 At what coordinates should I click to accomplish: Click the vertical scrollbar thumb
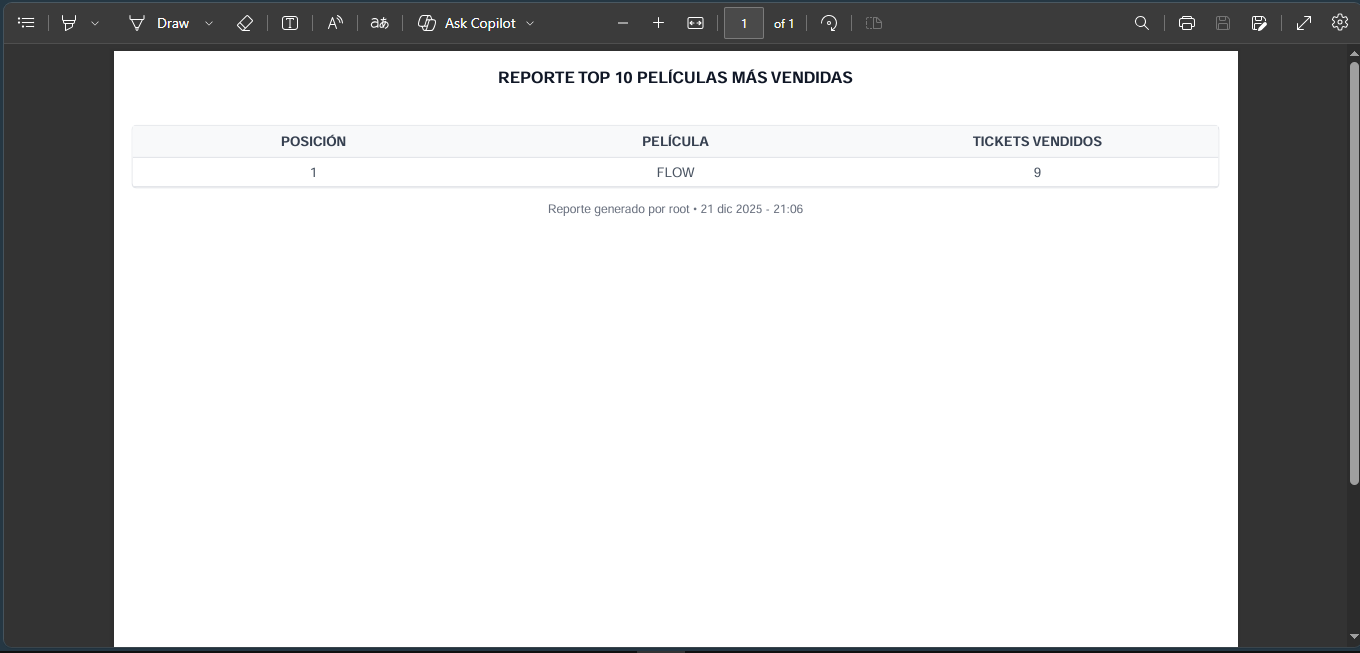tap(1354, 275)
